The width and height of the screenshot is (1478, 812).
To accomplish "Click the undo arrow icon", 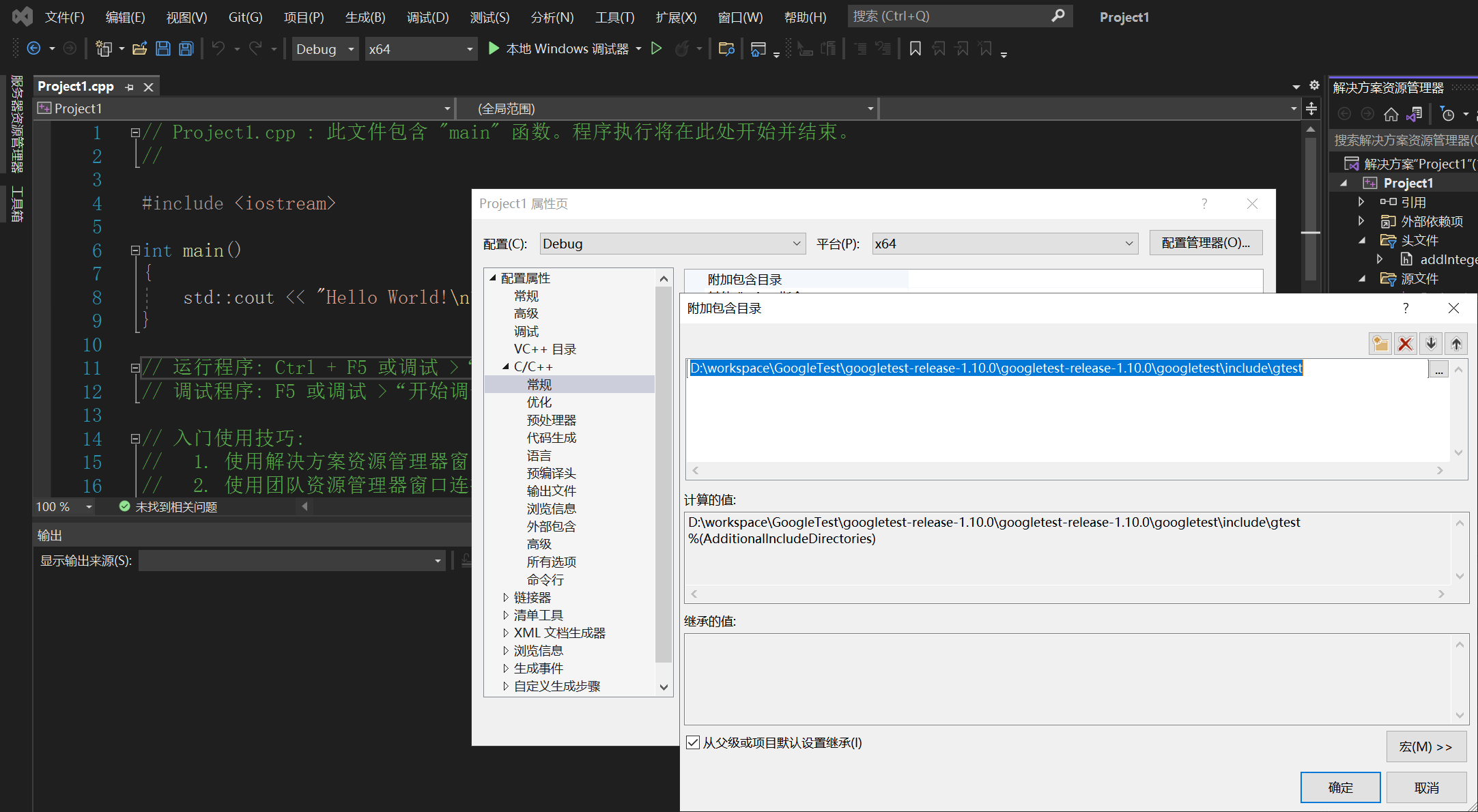I will (218, 48).
